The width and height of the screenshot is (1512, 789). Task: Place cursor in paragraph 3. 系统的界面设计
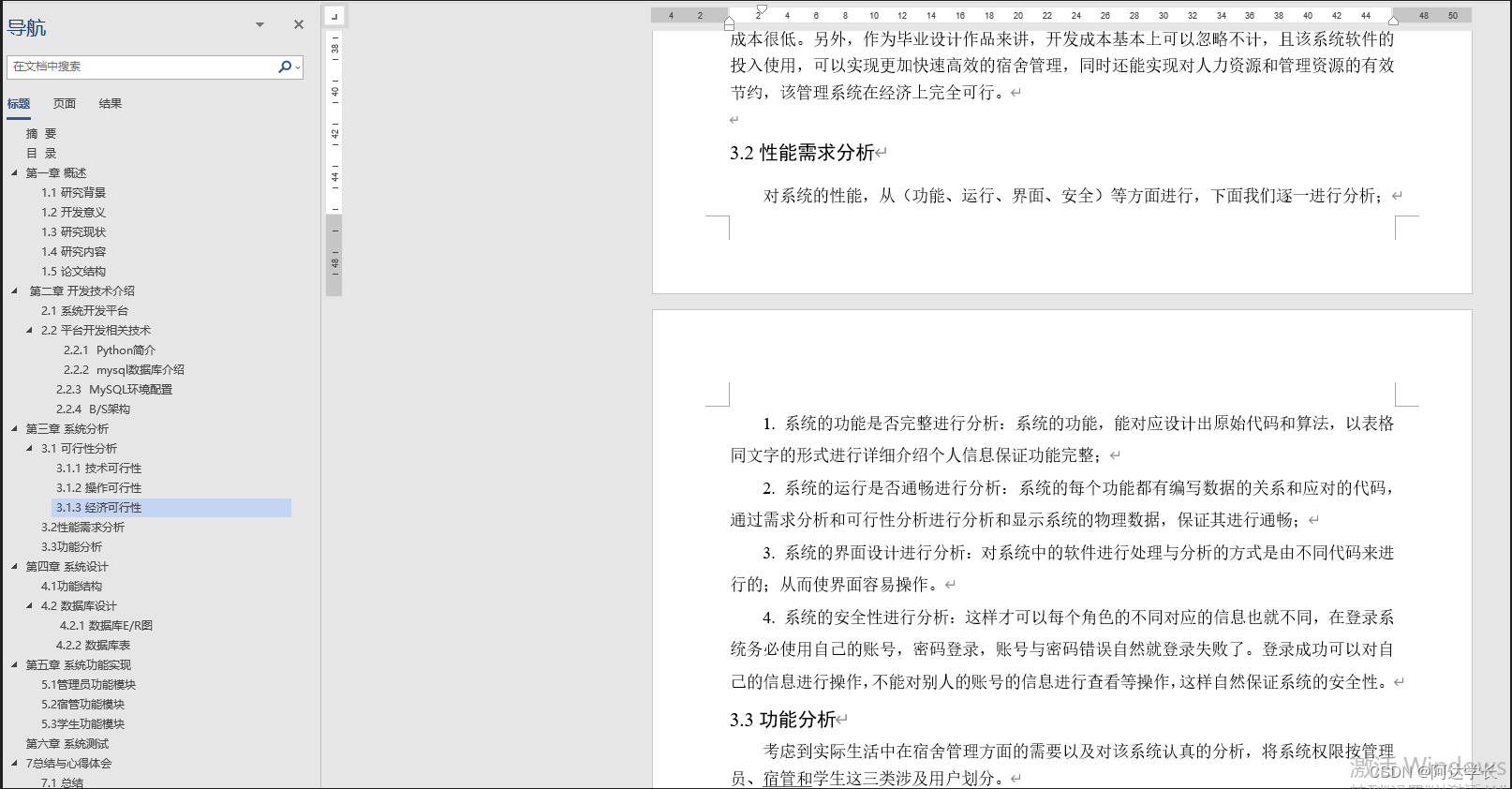(x=1062, y=569)
